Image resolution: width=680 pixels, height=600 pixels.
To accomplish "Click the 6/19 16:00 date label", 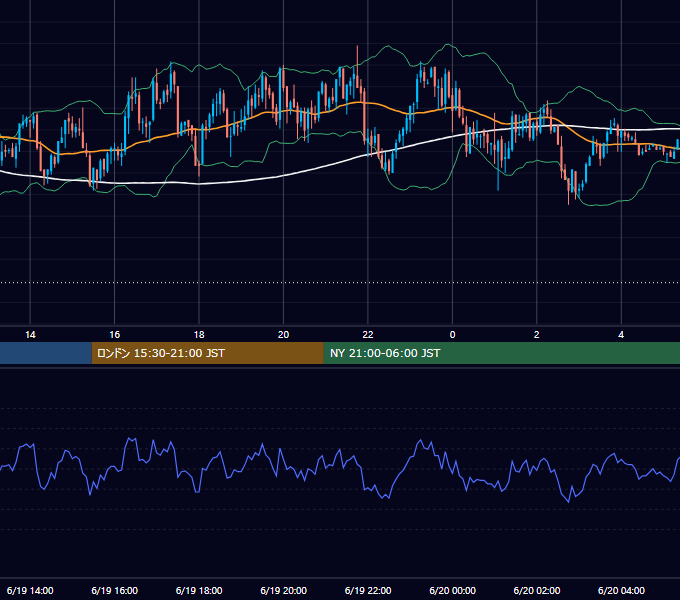I will tap(114, 590).
